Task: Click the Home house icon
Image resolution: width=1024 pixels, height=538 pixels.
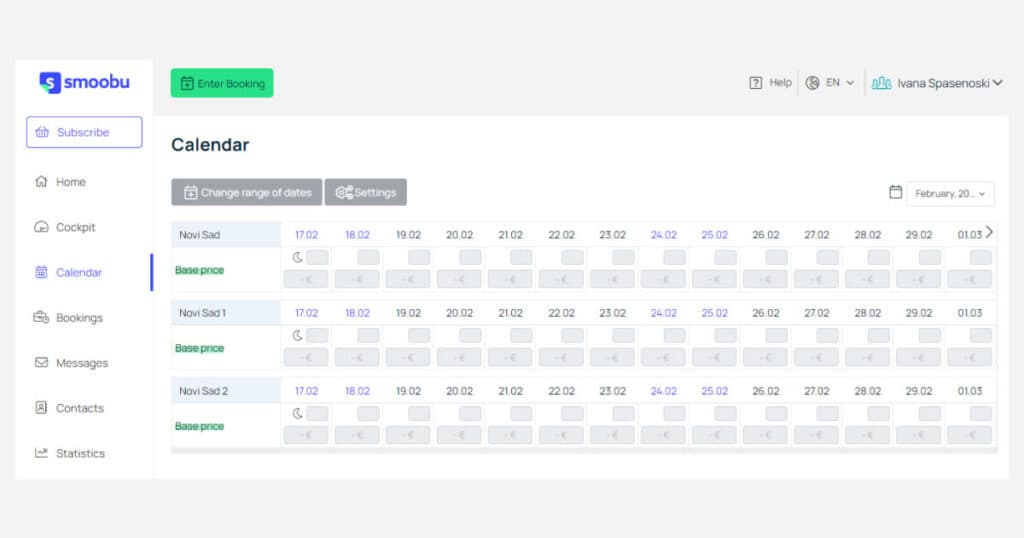Action: (41, 182)
